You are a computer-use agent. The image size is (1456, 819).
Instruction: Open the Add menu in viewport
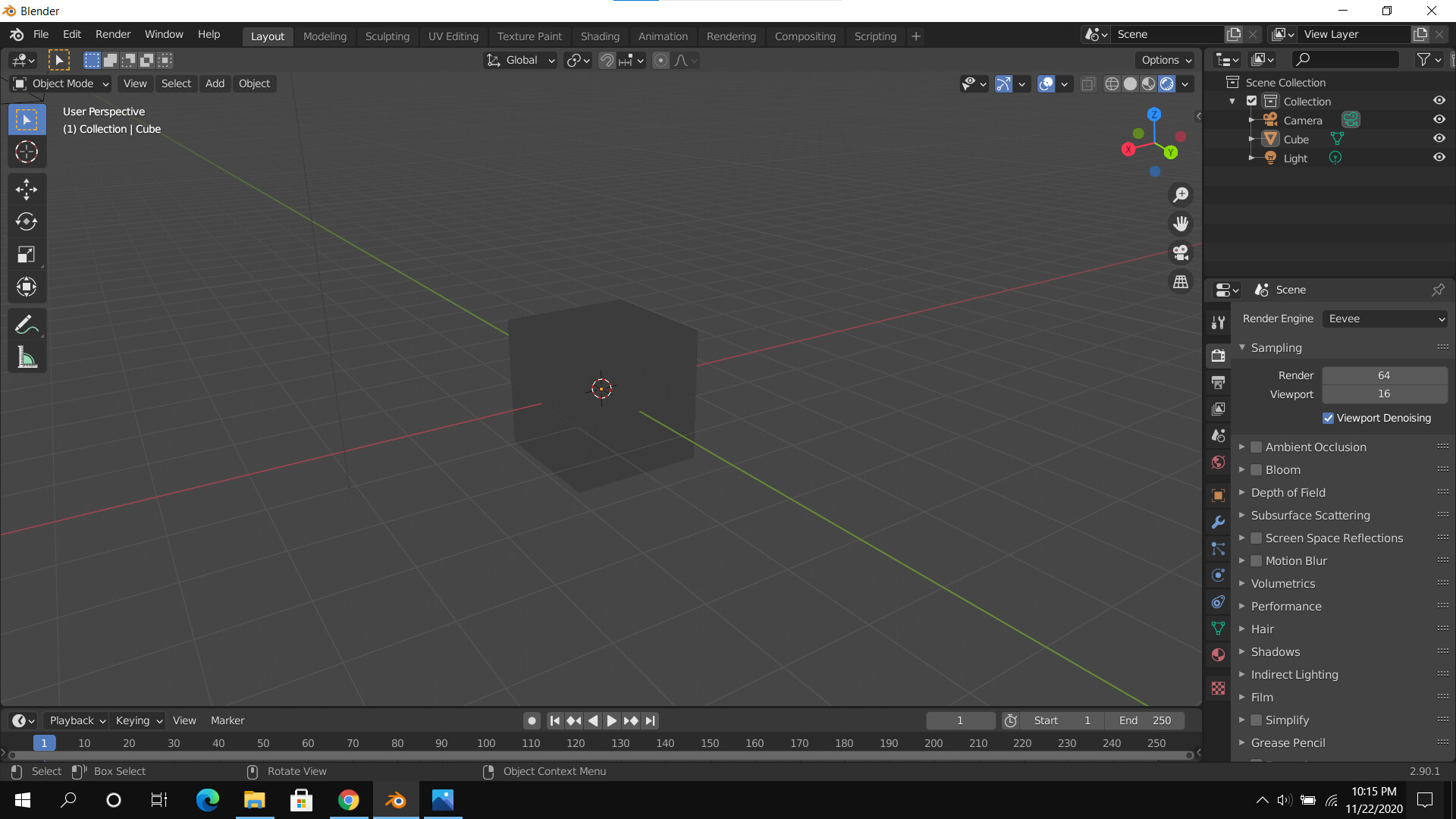[215, 83]
